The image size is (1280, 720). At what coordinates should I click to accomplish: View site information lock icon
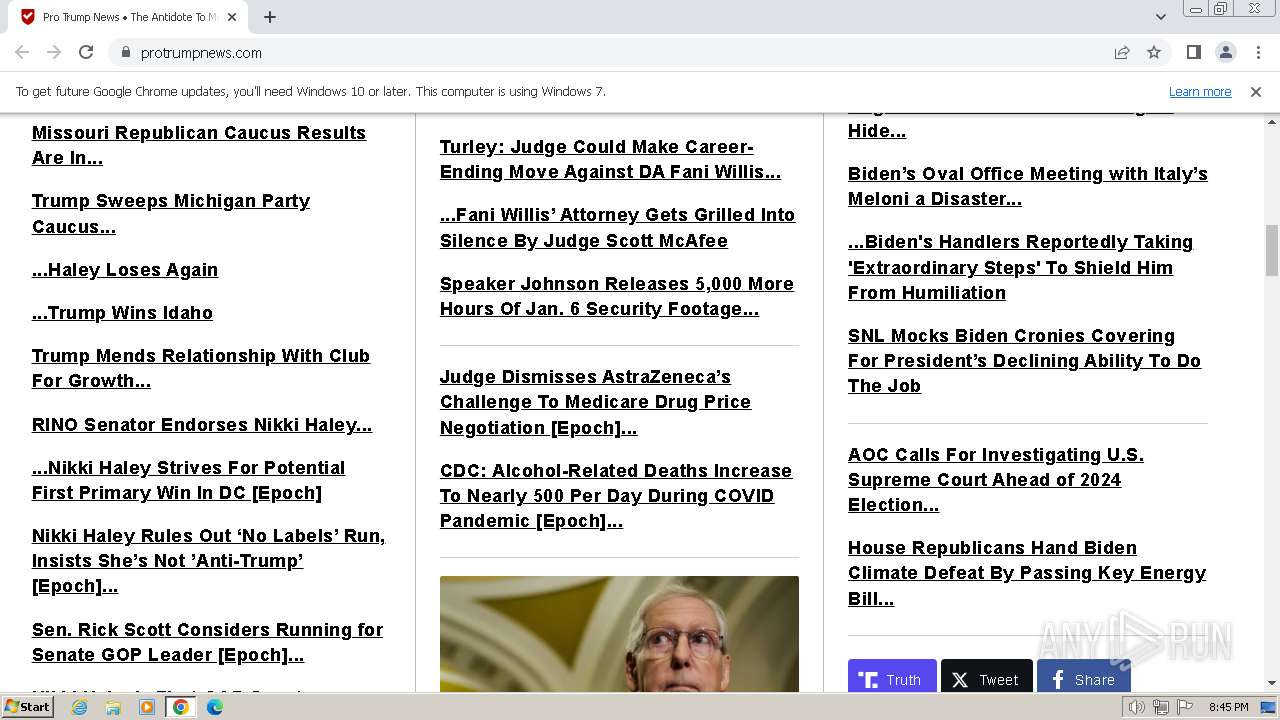[126, 52]
